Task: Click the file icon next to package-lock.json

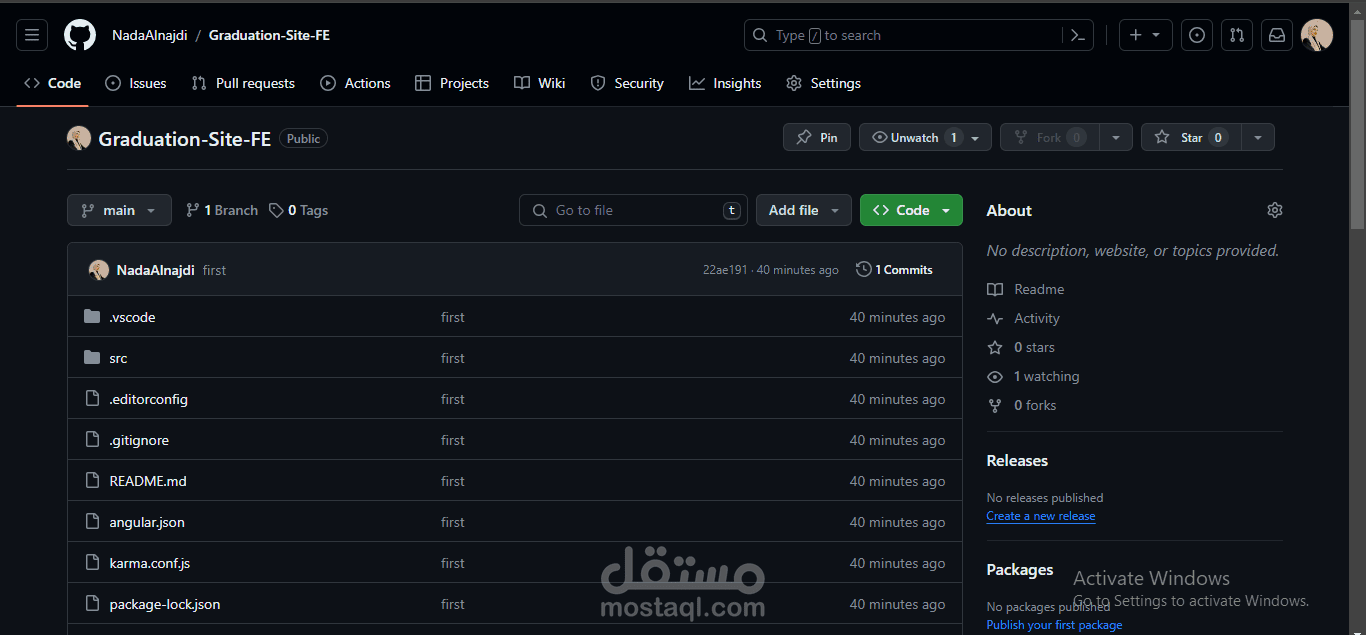Action: coord(92,604)
